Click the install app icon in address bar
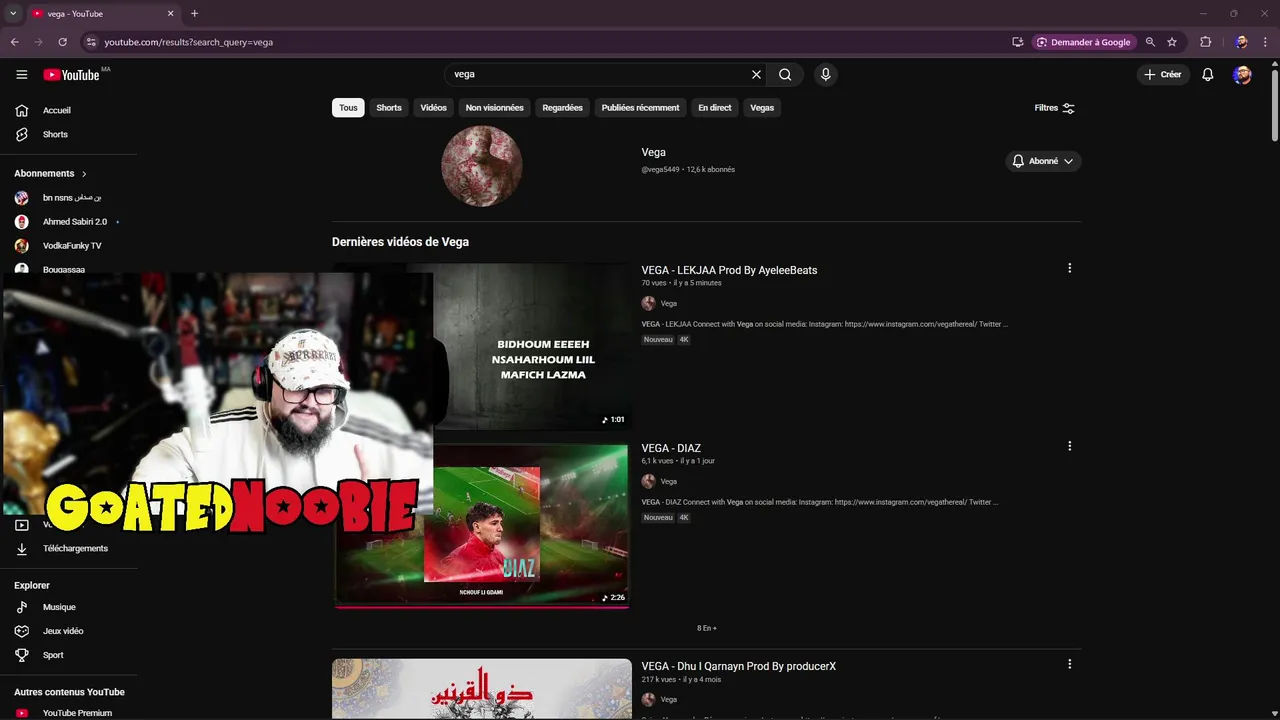The width and height of the screenshot is (1280, 720). (1017, 42)
